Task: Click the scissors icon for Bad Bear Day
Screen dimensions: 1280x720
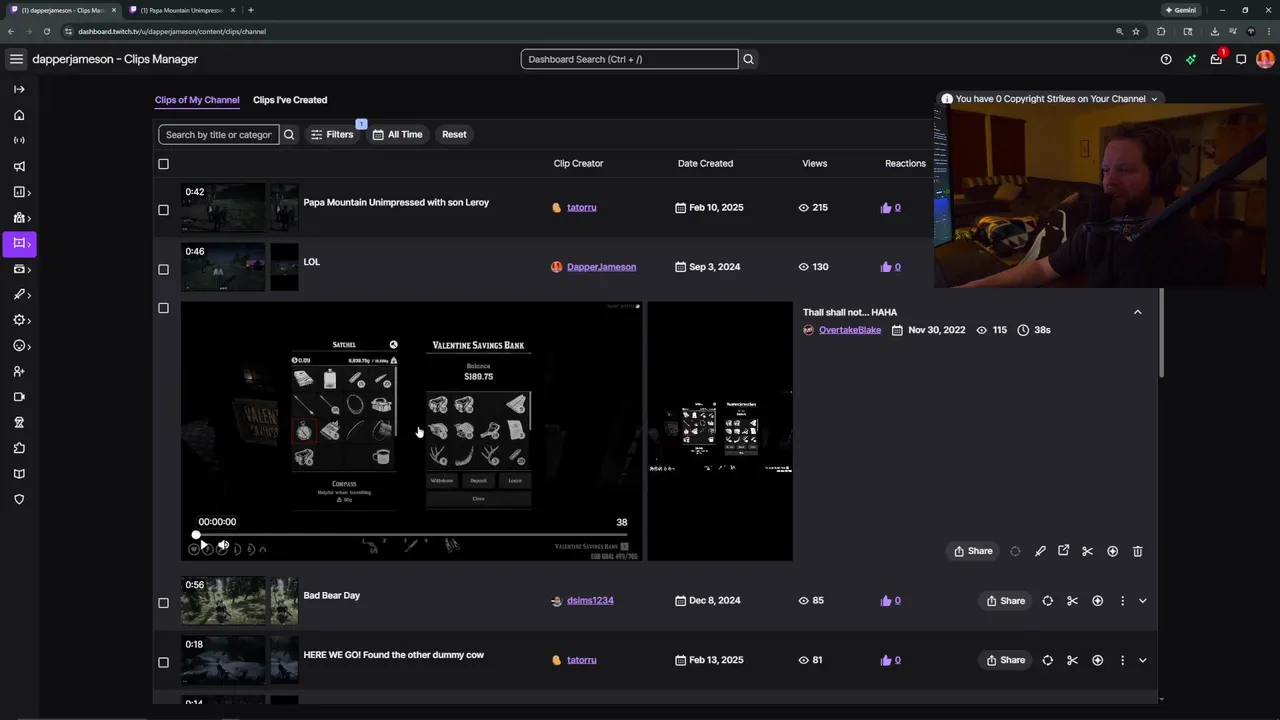Action: 1072,601
